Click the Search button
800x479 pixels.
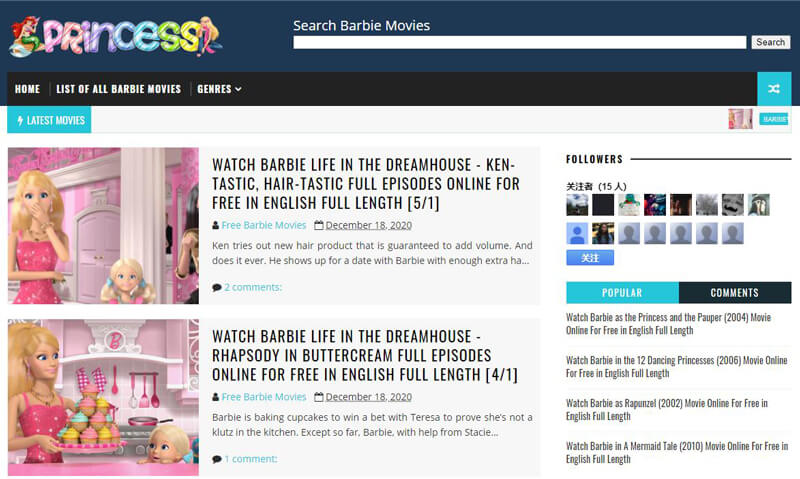(770, 42)
